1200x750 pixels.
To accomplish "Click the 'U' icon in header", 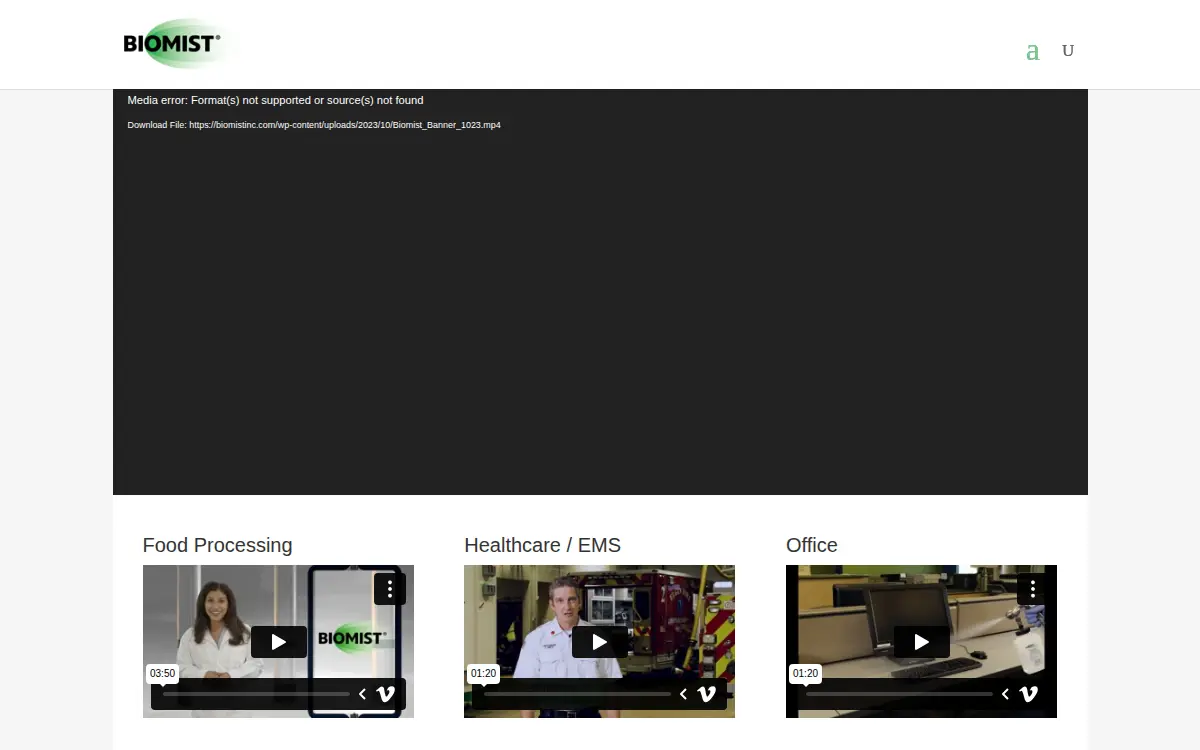I will (x=1068, y=51).
